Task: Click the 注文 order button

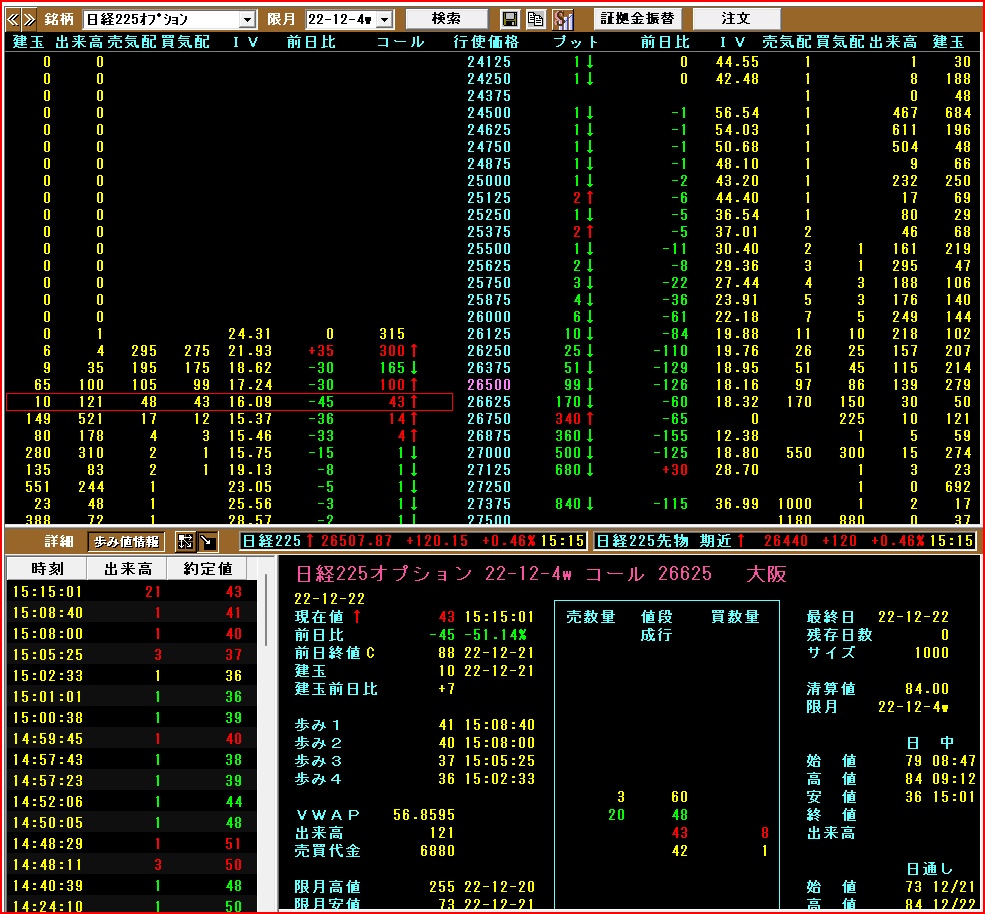Action: 736,19
